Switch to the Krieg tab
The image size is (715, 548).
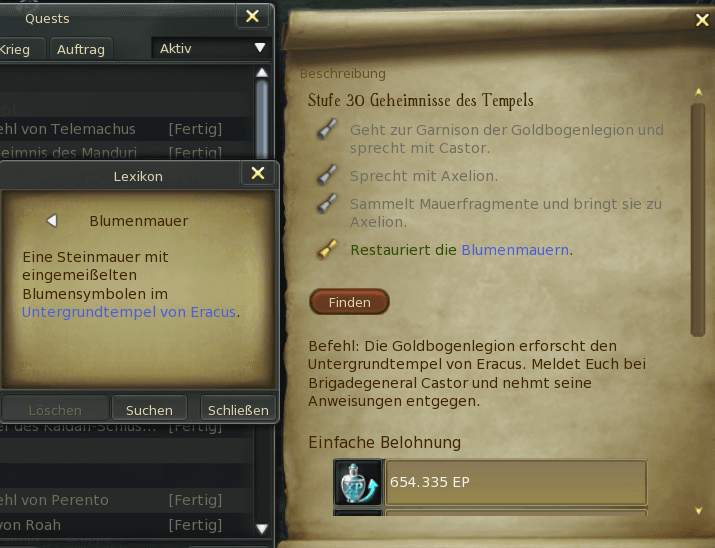[x=16, y=49]
